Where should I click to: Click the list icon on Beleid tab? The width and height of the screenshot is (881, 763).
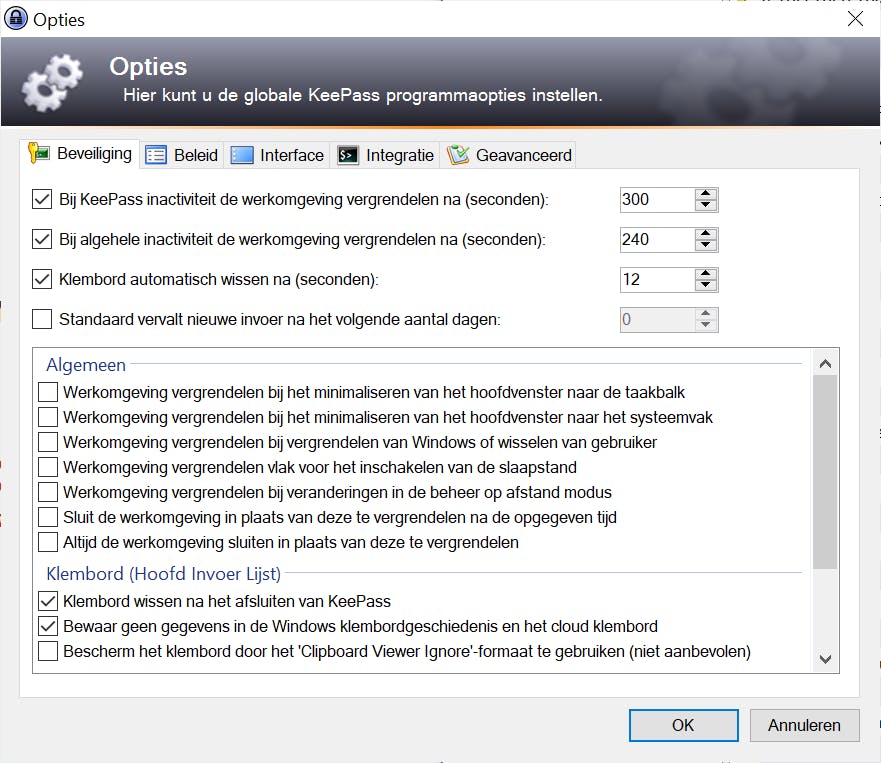pyautogui.click(x=156, y=155)
